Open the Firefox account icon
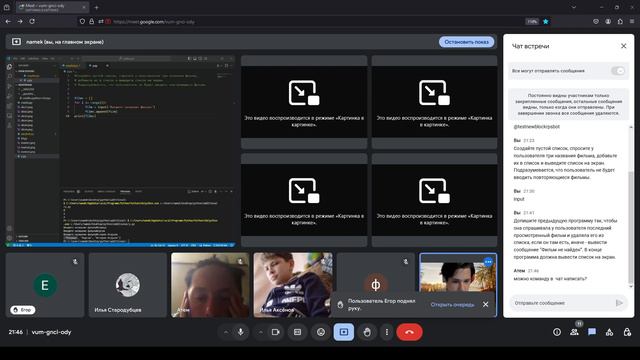This screenshot has width=640, height=360. pos(608,22)
